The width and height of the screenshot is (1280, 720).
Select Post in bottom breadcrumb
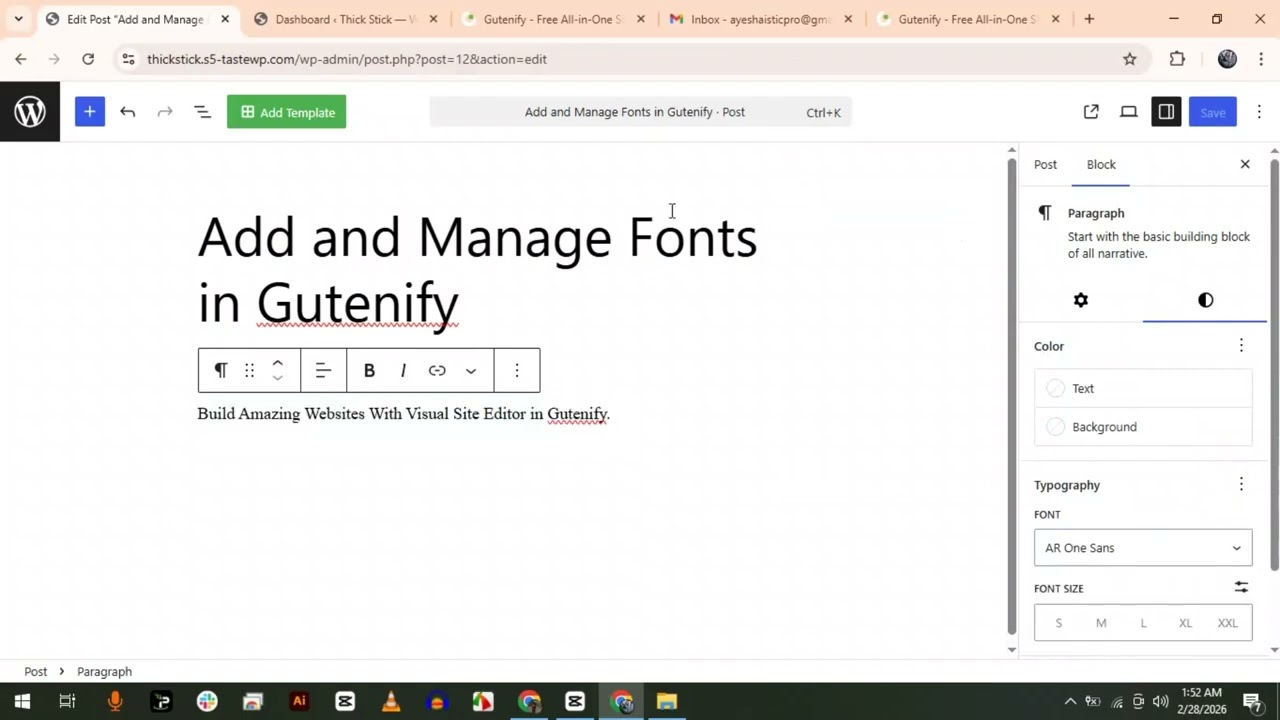[x=35, y=672]
